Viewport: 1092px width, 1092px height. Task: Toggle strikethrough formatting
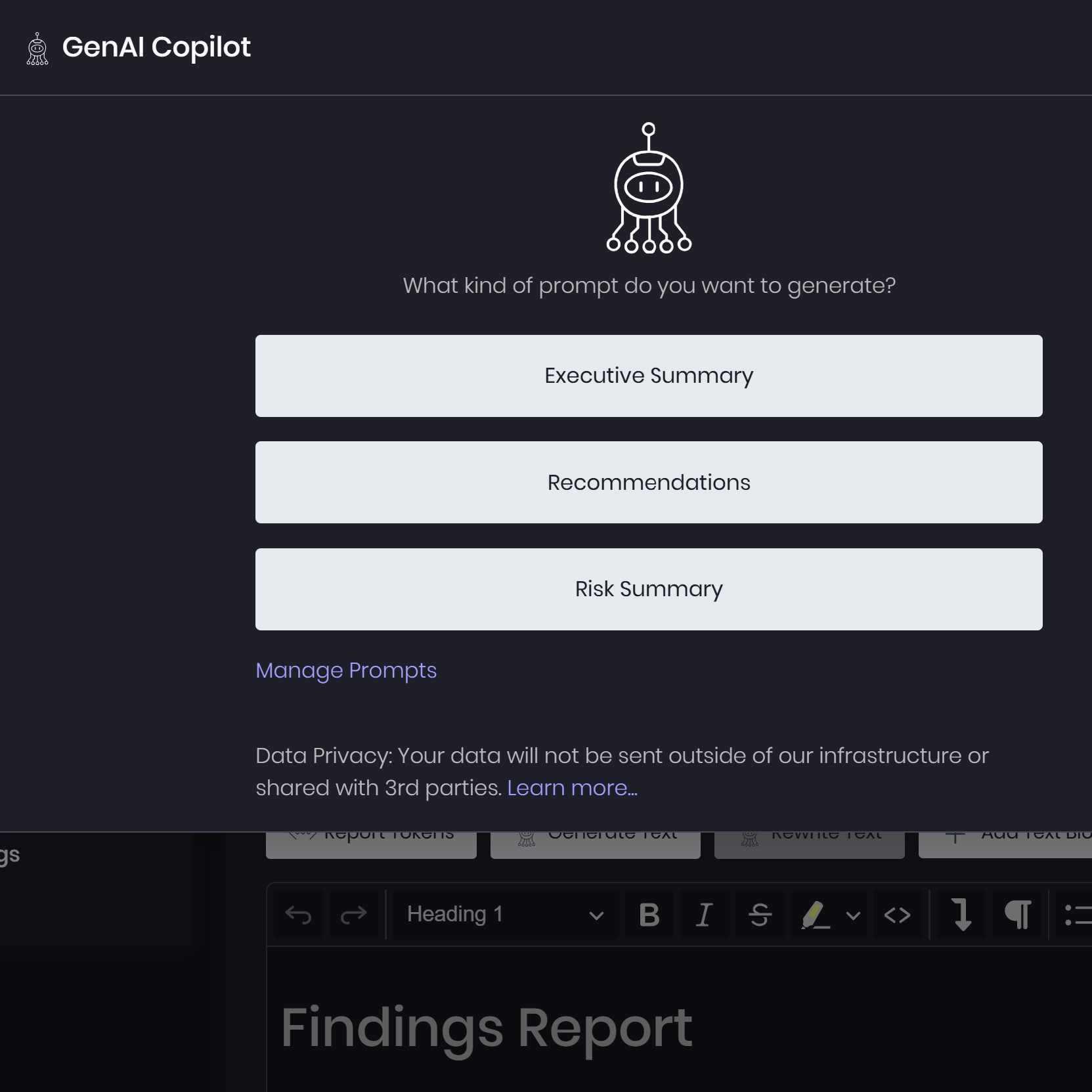tap(760, 915)
